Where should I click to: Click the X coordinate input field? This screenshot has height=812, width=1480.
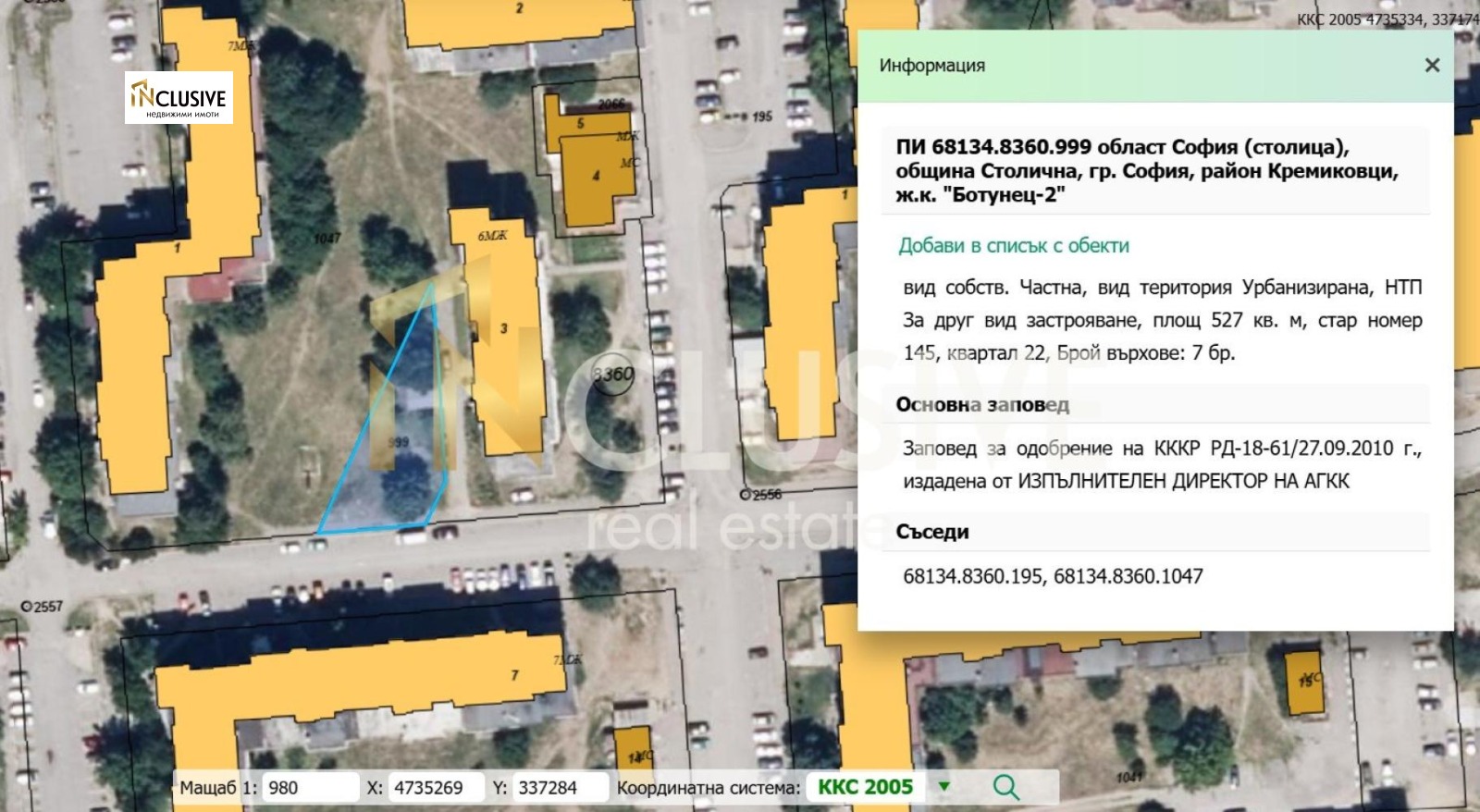(x=436, y=787)
